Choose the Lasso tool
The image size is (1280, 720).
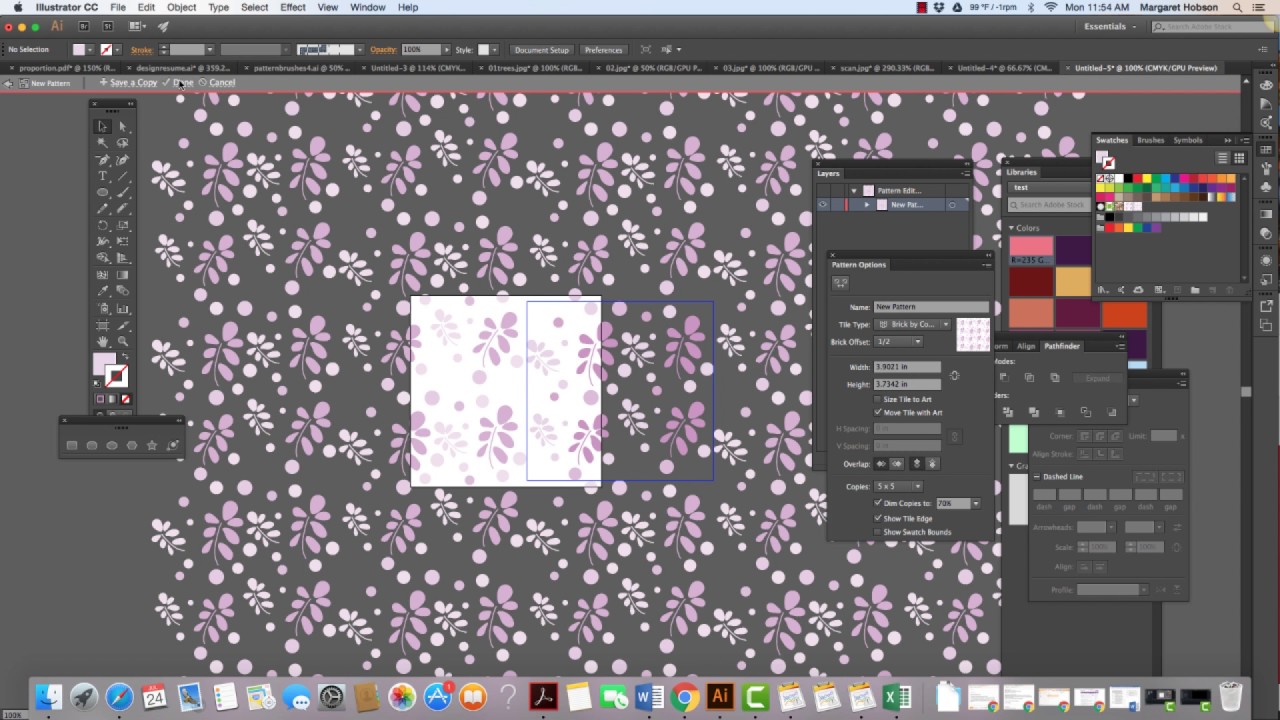[123, 143]
